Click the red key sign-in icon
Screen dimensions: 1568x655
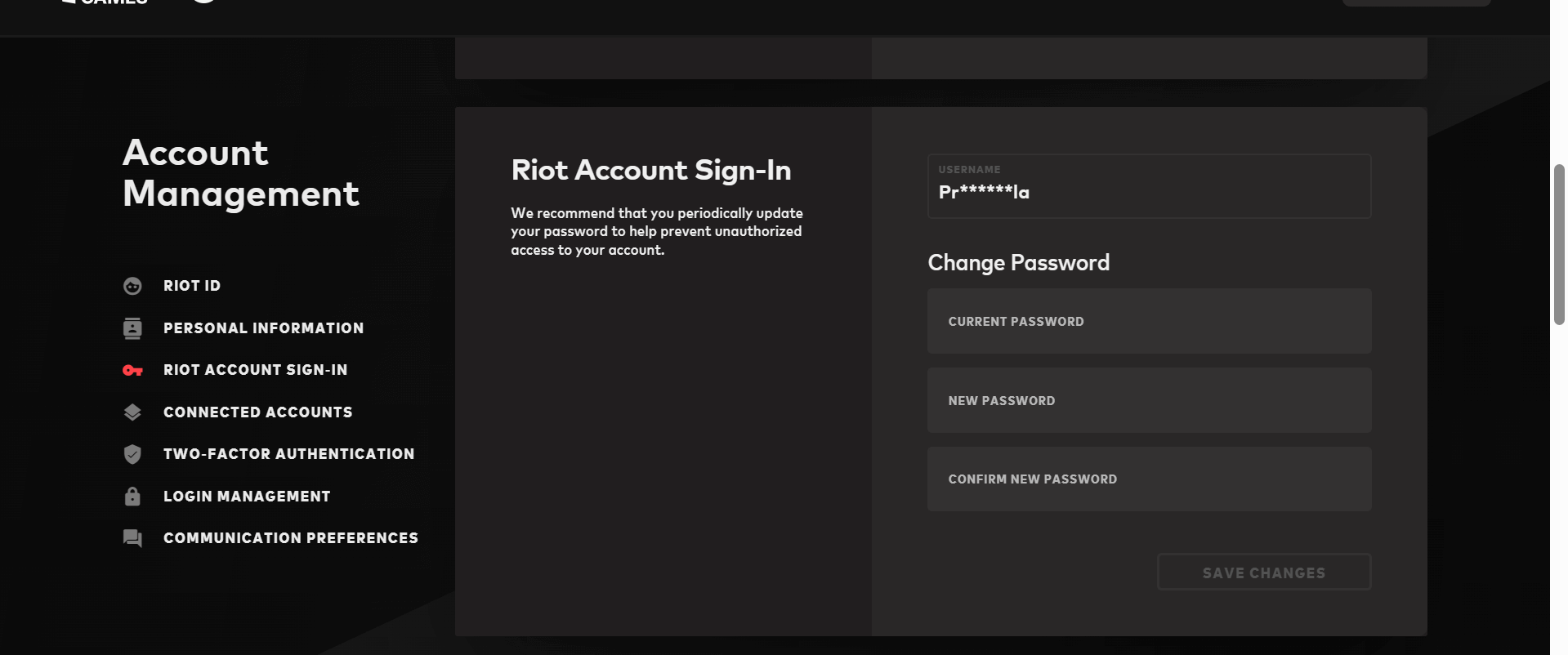tap(132, 371)
